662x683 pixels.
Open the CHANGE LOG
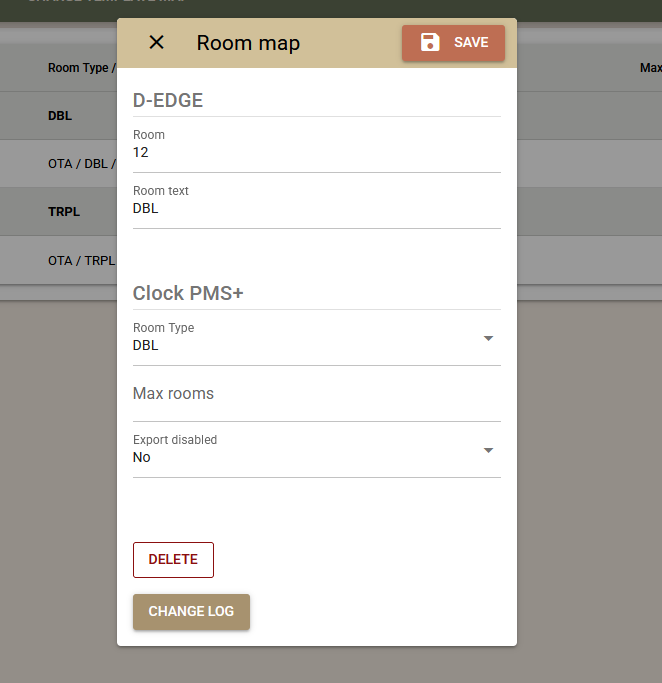pos(191,612)
